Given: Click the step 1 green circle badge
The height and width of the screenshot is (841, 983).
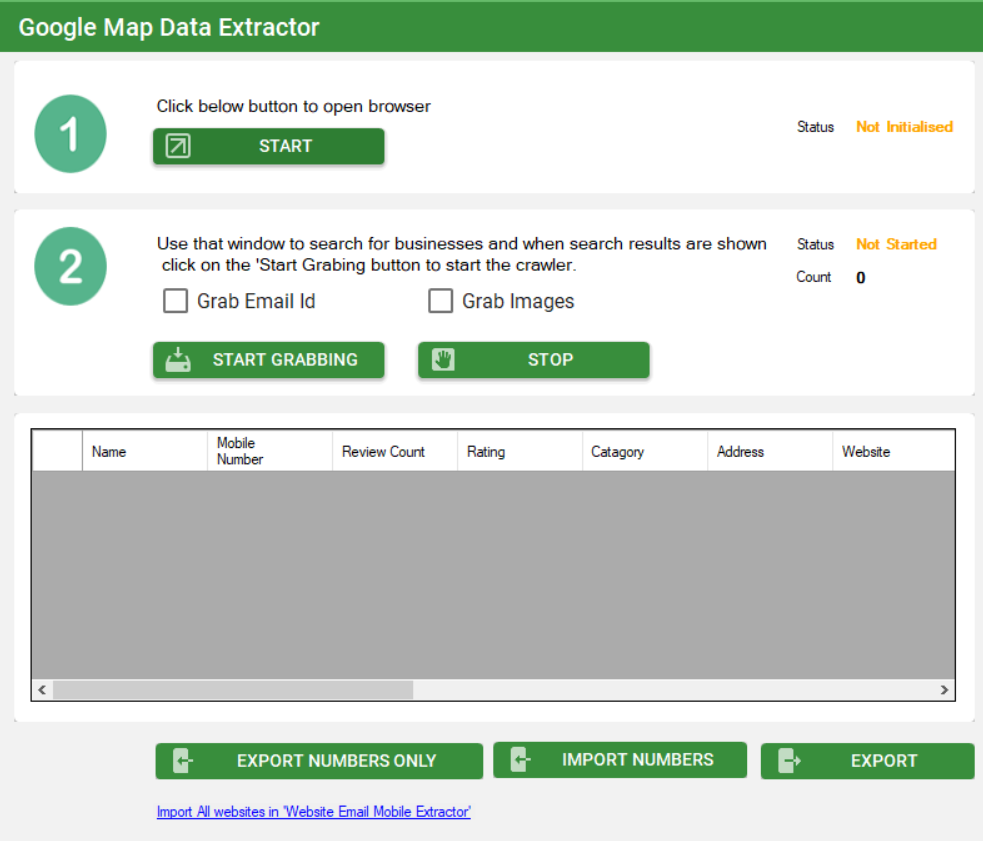Looking at the screenshot, I should pos(70,134).
